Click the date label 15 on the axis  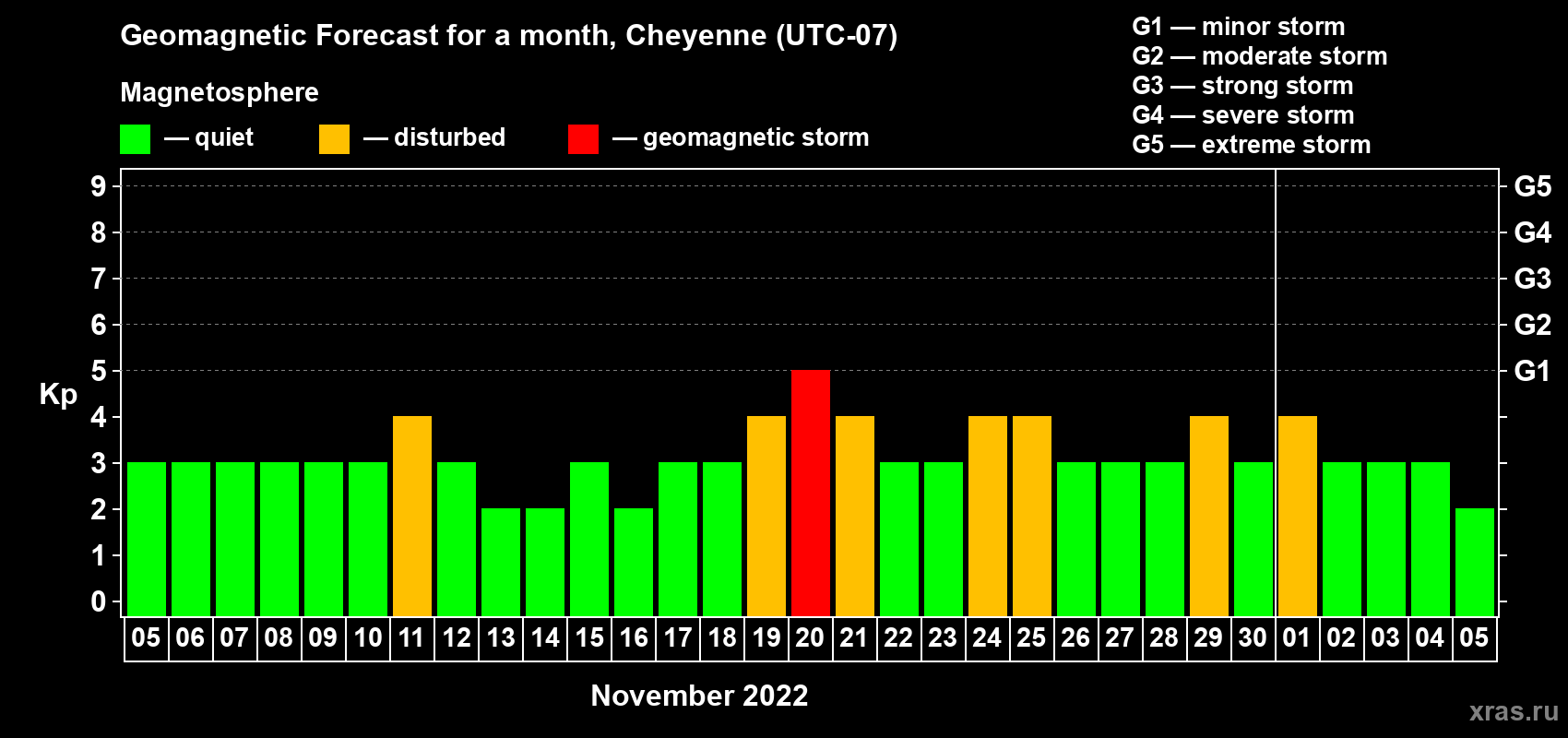(x=589, y=637)
